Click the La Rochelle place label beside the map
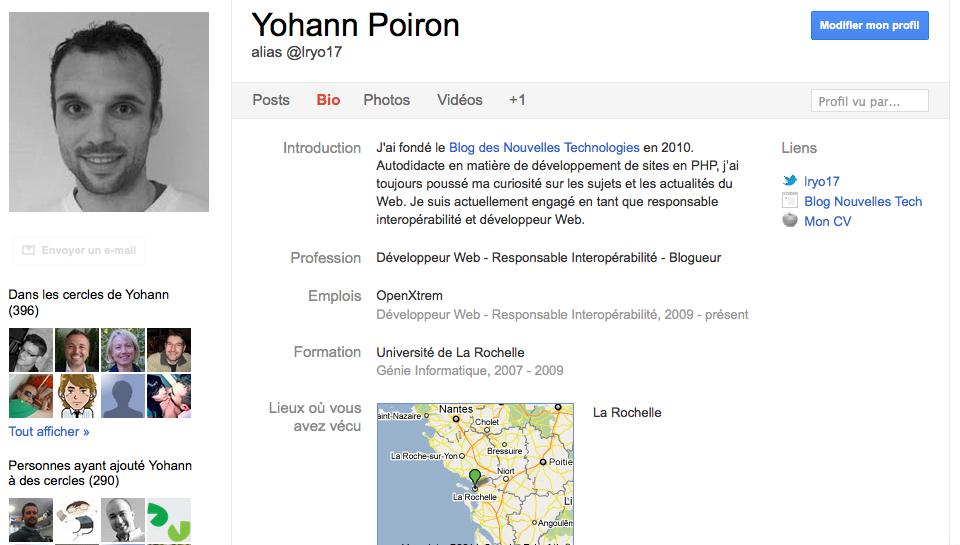This screenshot has width=960, height=545. click(x=627, y=413)
